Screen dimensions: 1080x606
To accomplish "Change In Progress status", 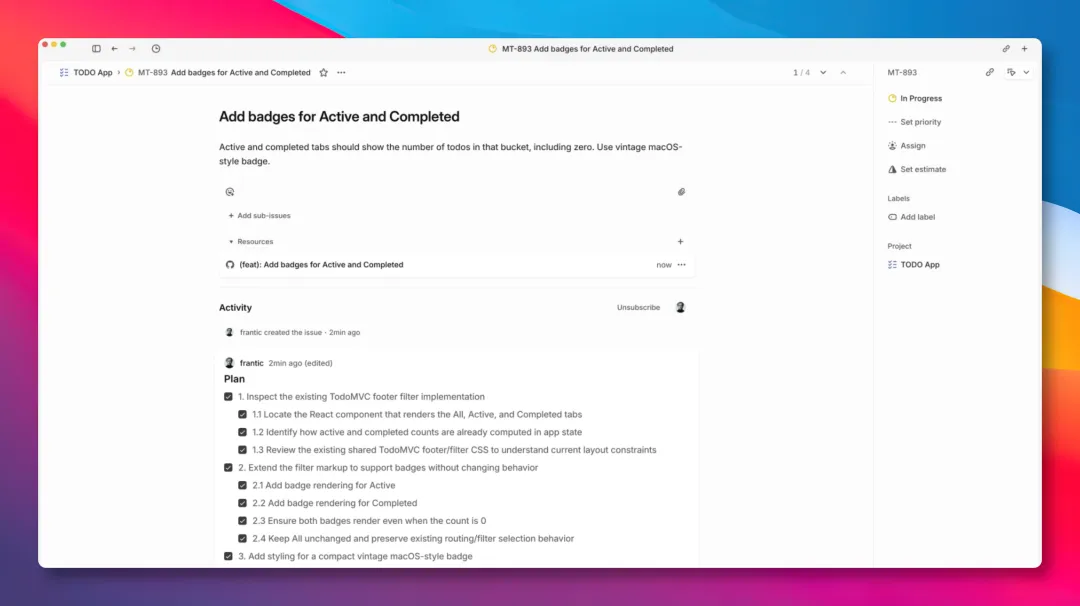I will [915, 98].
